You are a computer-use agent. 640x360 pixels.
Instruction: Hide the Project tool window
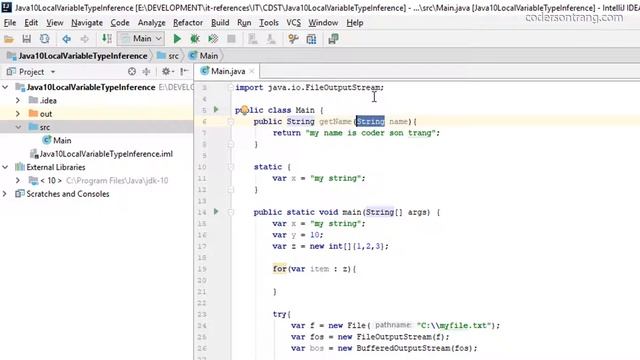coord(184,72)
